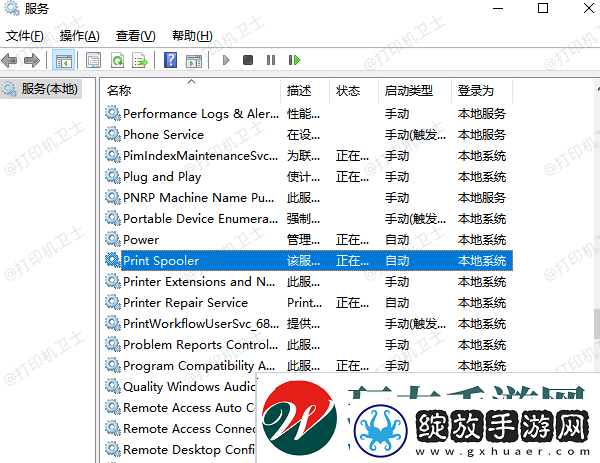Select the Remote Access Auto C service
The height and width of the screenshot is (463, 600).
point(180,408)
